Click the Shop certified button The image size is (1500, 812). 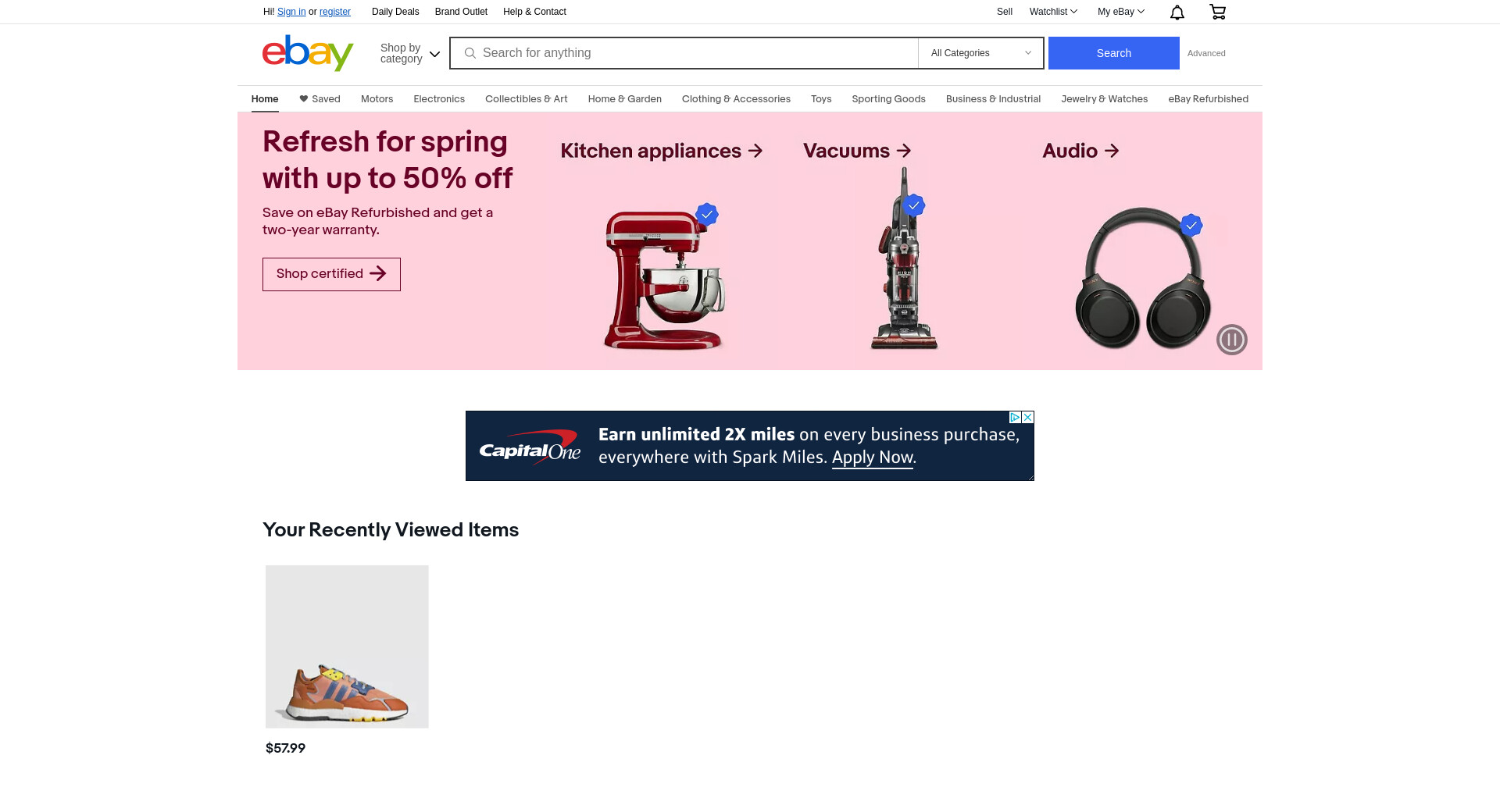(x=331, y=274)
